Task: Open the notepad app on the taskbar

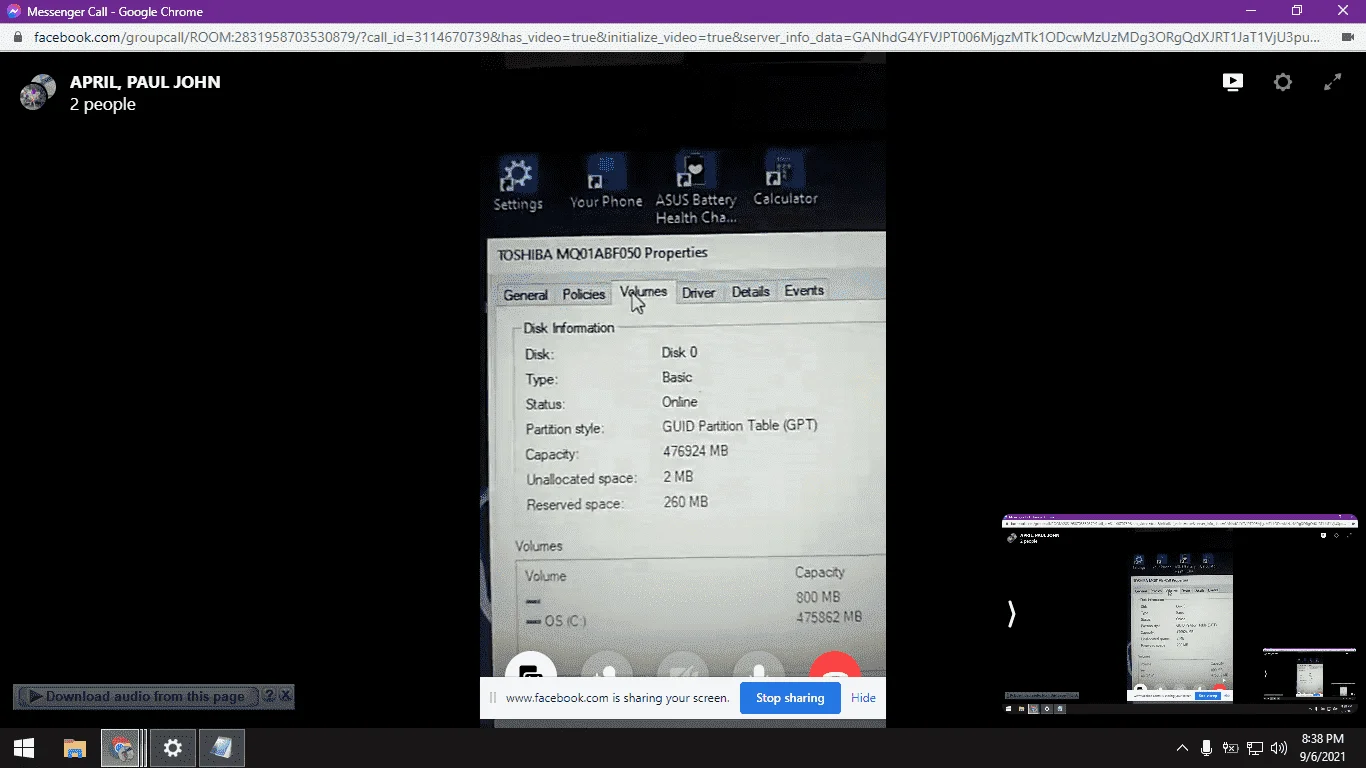Action: (222, 748)
